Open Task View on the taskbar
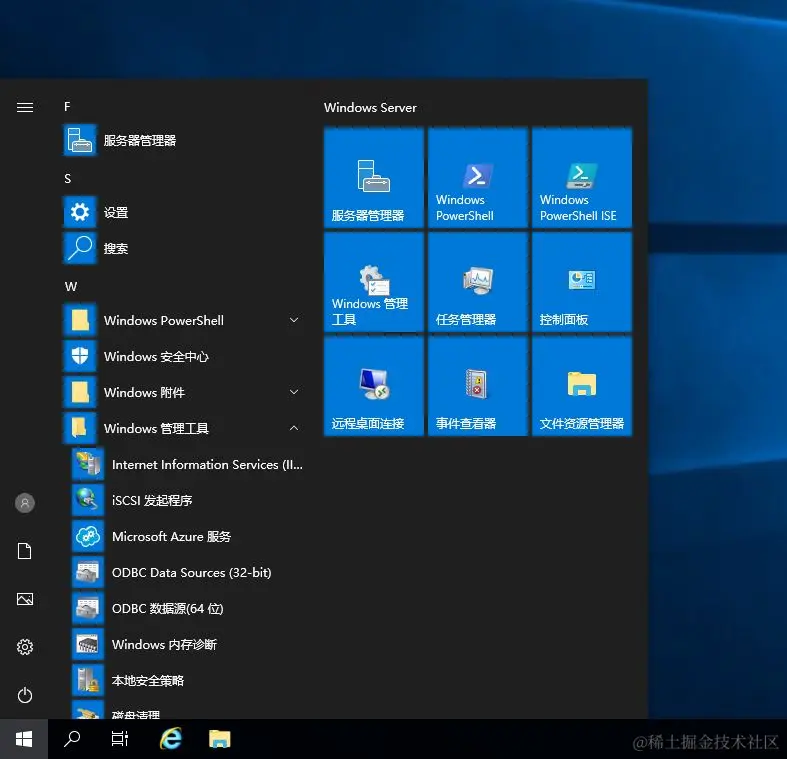This screenshot has height=759, width=787. pyautogui.click(x=119, y=739)
